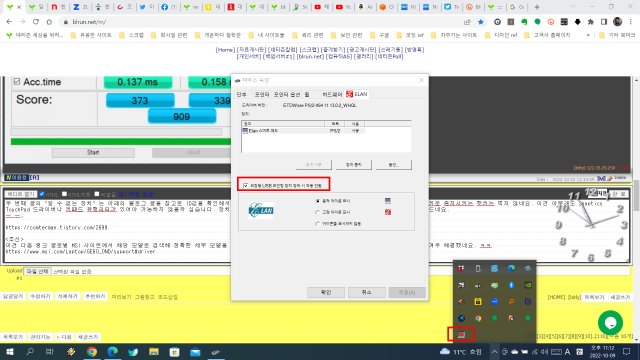
Task: Click the NVIDIA icon in tray overflow
Action: pos(528,285)
